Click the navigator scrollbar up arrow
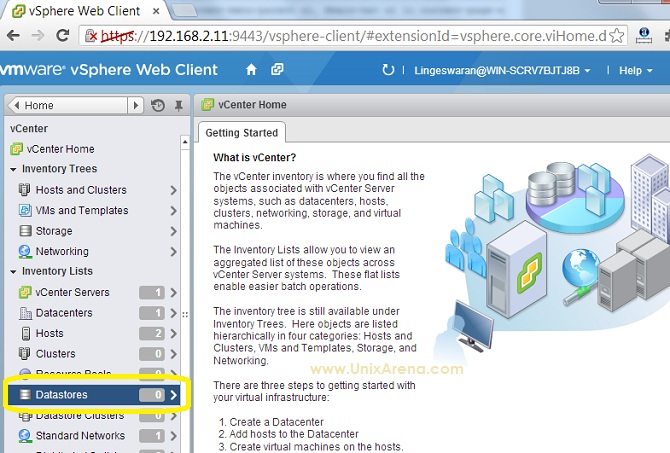Viewport: 670px width, 453px height. tap(185, 142)
